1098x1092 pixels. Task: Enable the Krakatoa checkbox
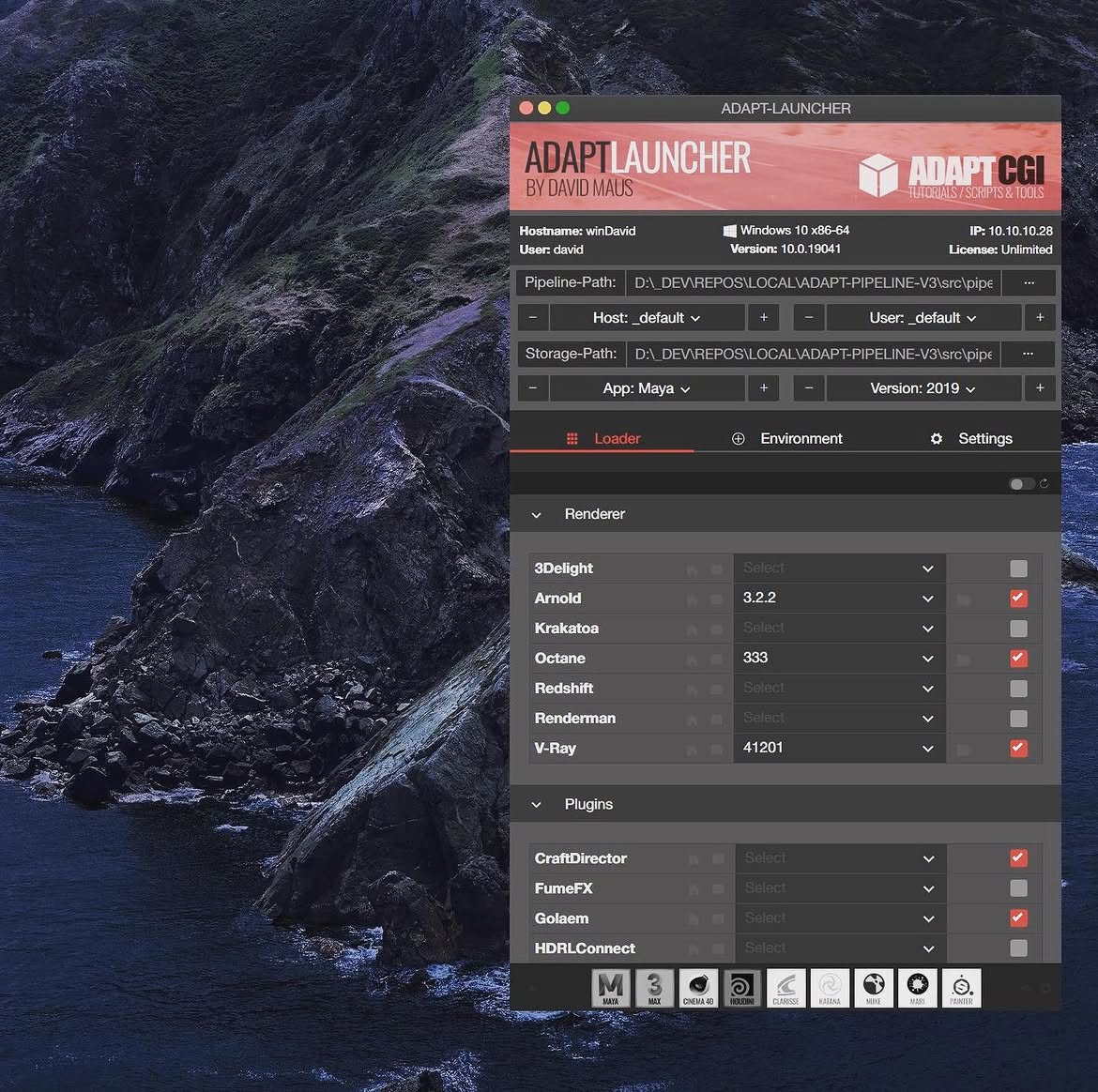pos(1019,629)
